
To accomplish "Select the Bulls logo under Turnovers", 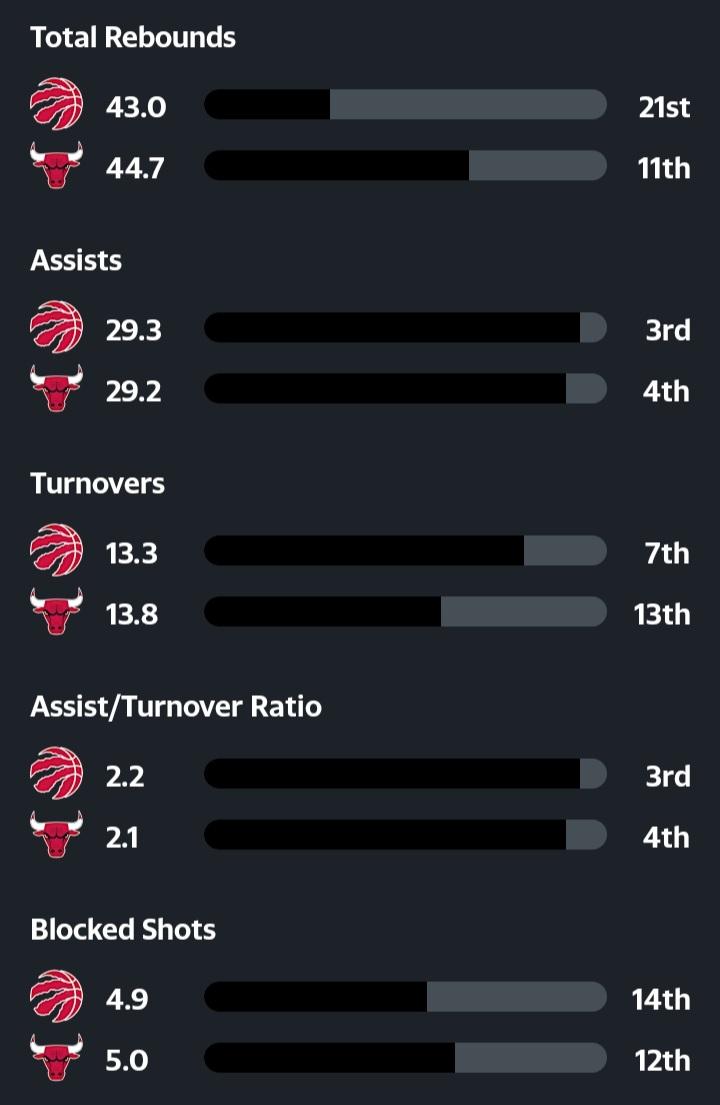I will (56, 612).
